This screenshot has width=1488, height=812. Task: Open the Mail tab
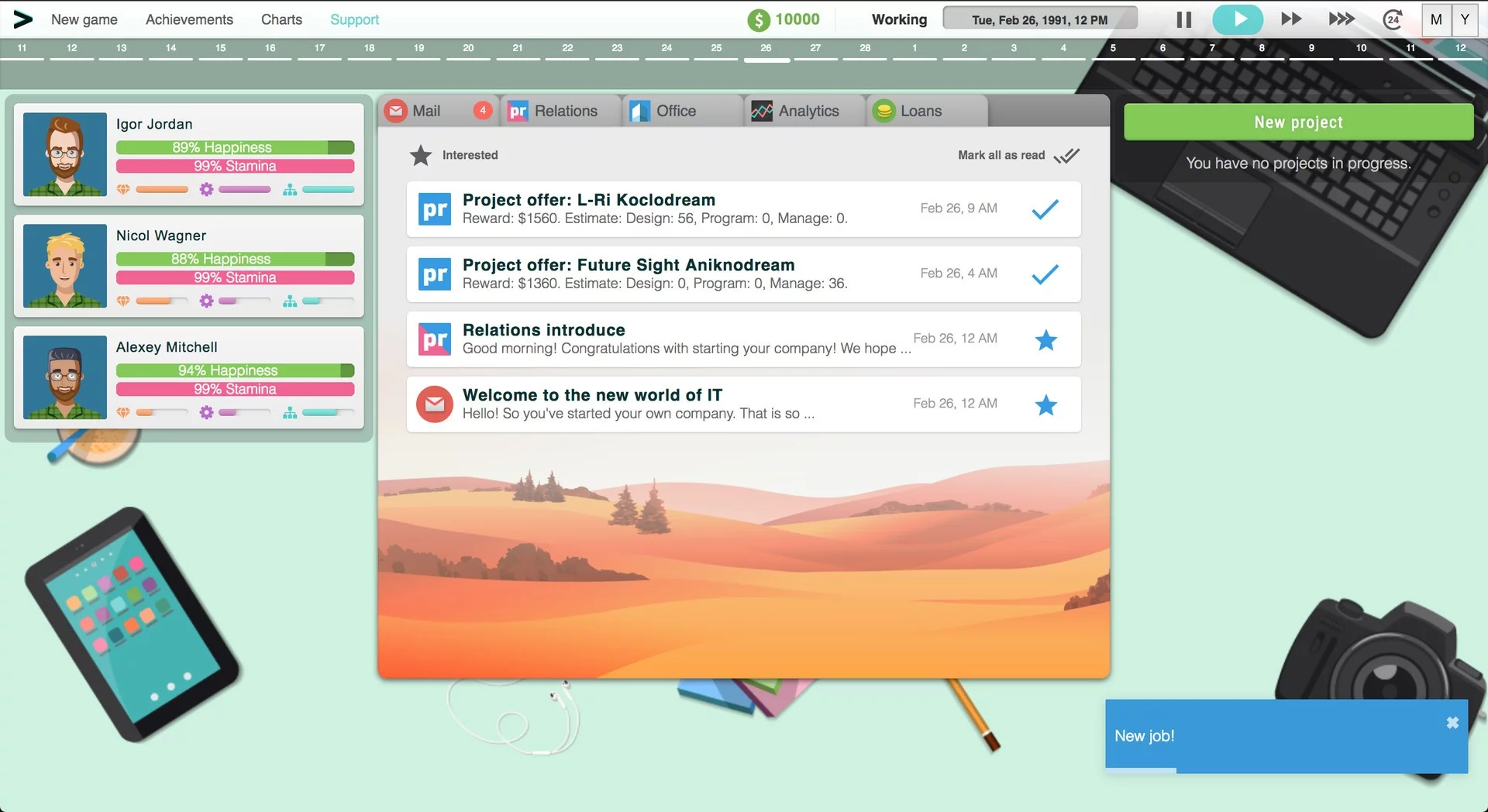click(437, 111)
